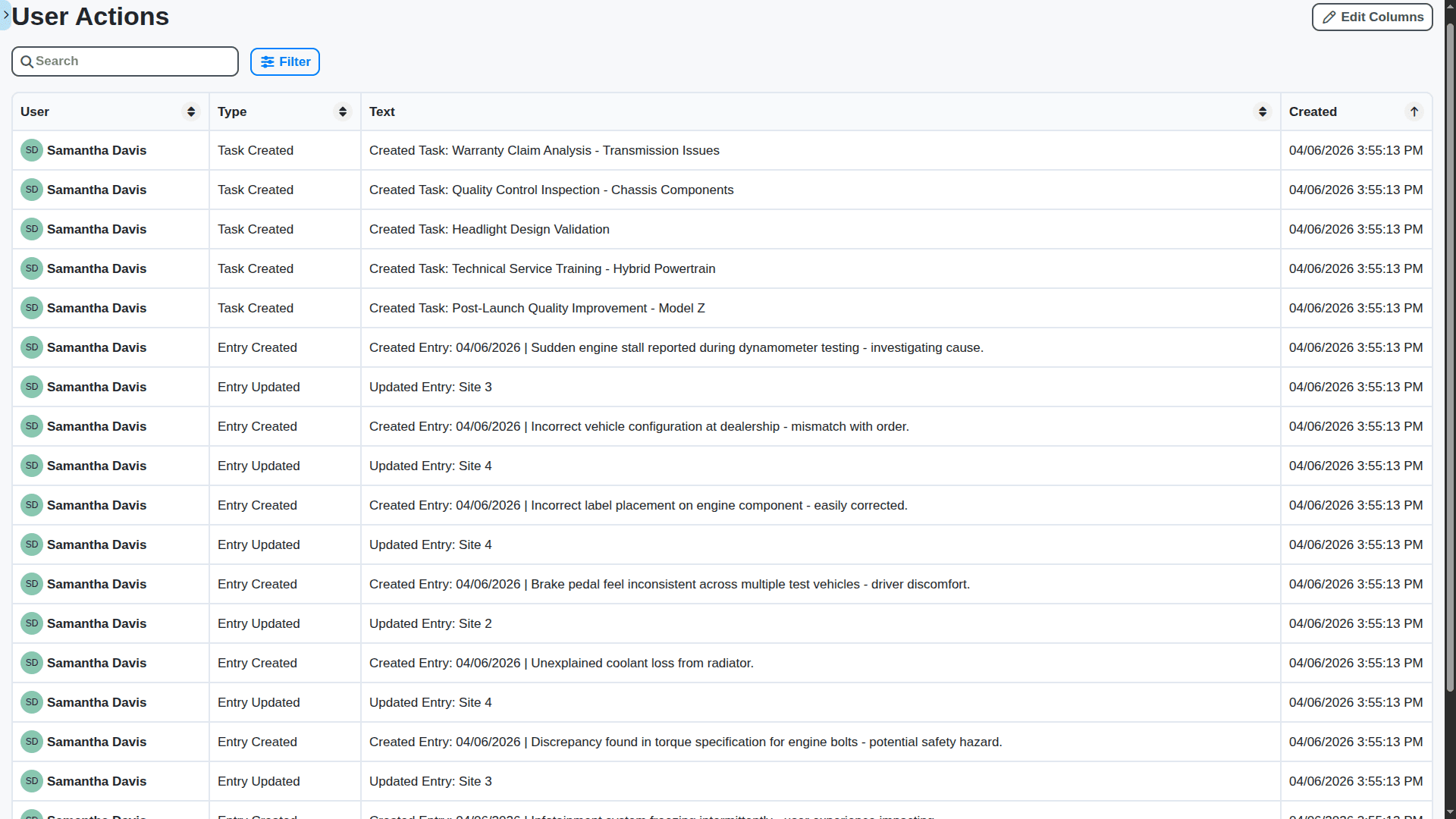Click the sliders icon on the Filter button
This screenshot has width=1456, height=819.
point(268,61)
